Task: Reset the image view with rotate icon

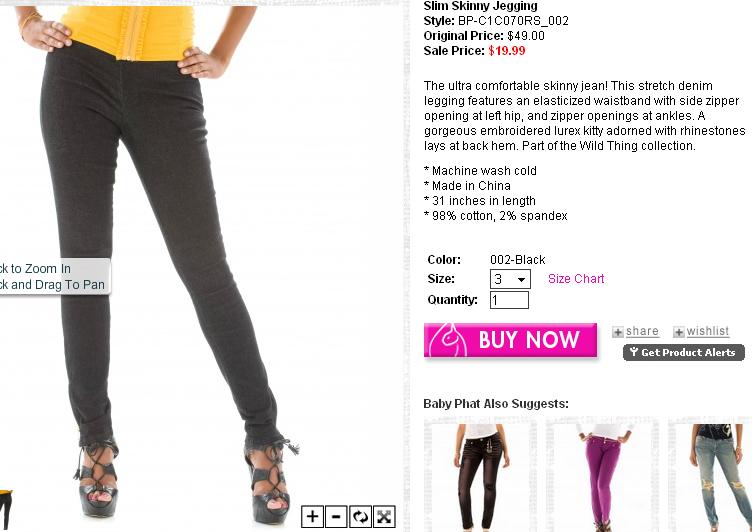Action: pos(360,517)
